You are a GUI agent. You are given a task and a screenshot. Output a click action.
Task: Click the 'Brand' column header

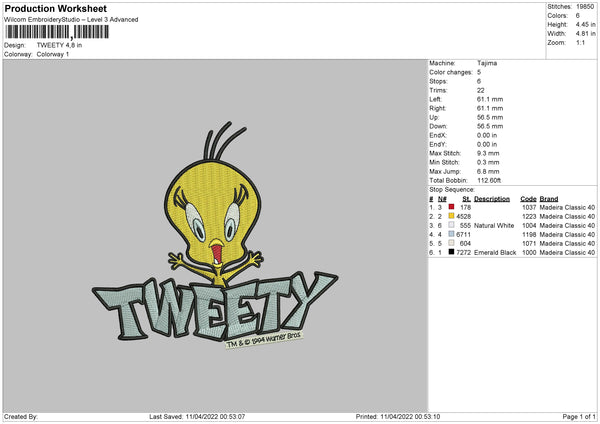(x=549, y=199)
